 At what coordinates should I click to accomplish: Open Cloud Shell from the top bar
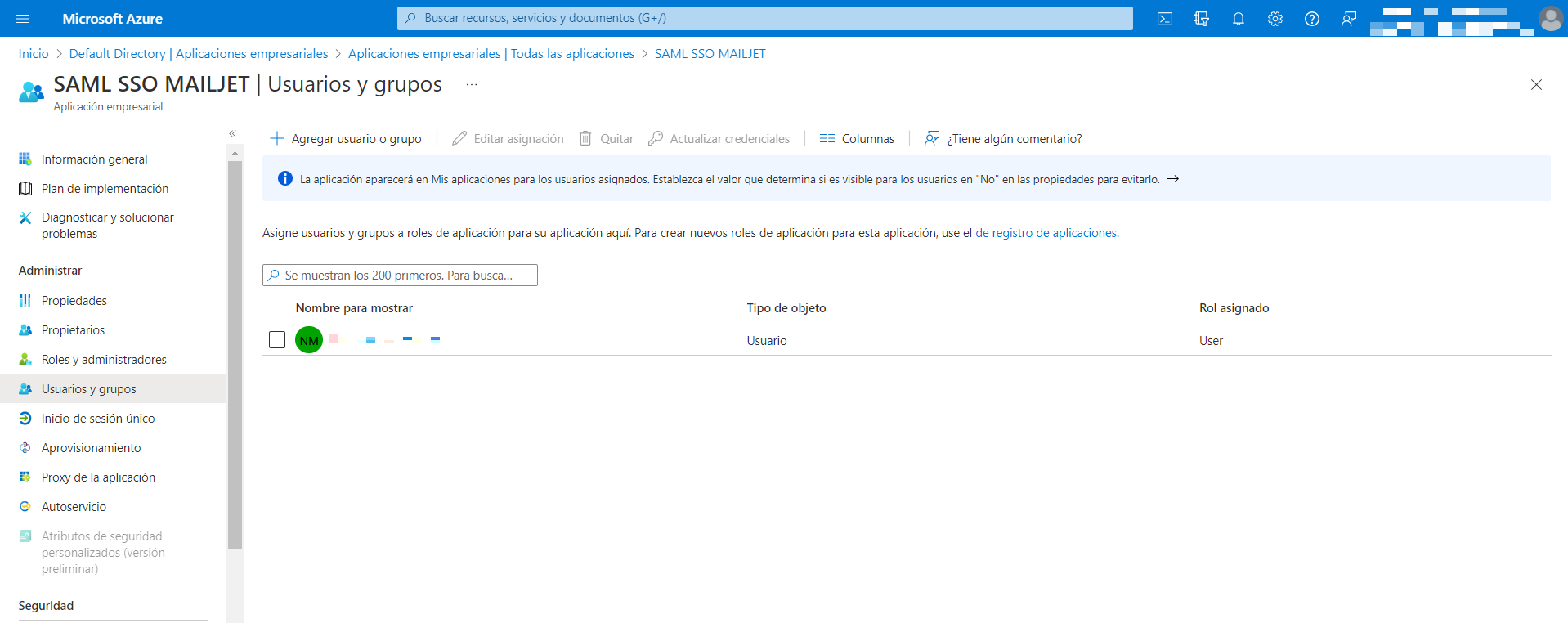pos(1165,19)
